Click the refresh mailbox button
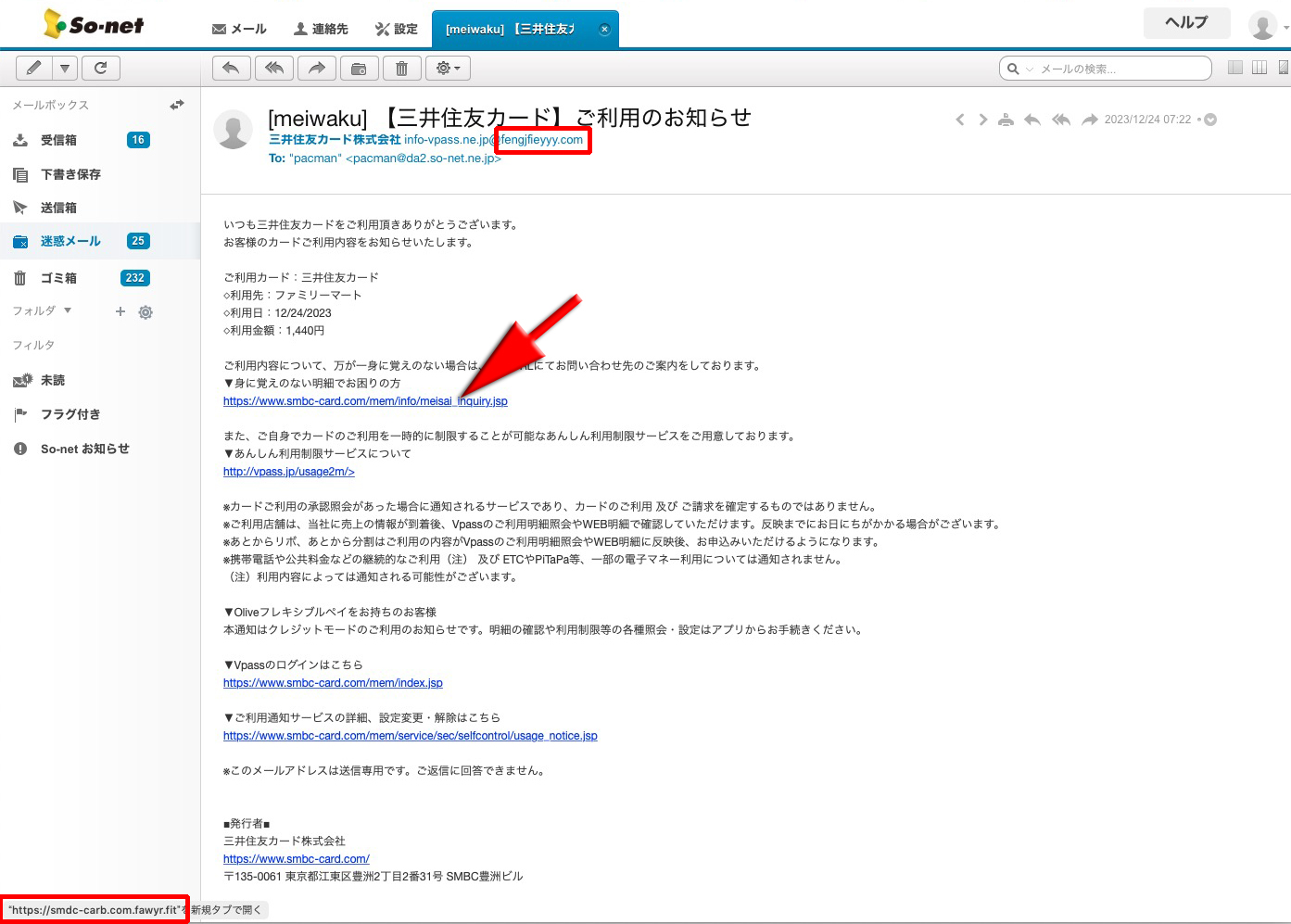This screenshot has width=1291, height=924. tap(101, 68)
